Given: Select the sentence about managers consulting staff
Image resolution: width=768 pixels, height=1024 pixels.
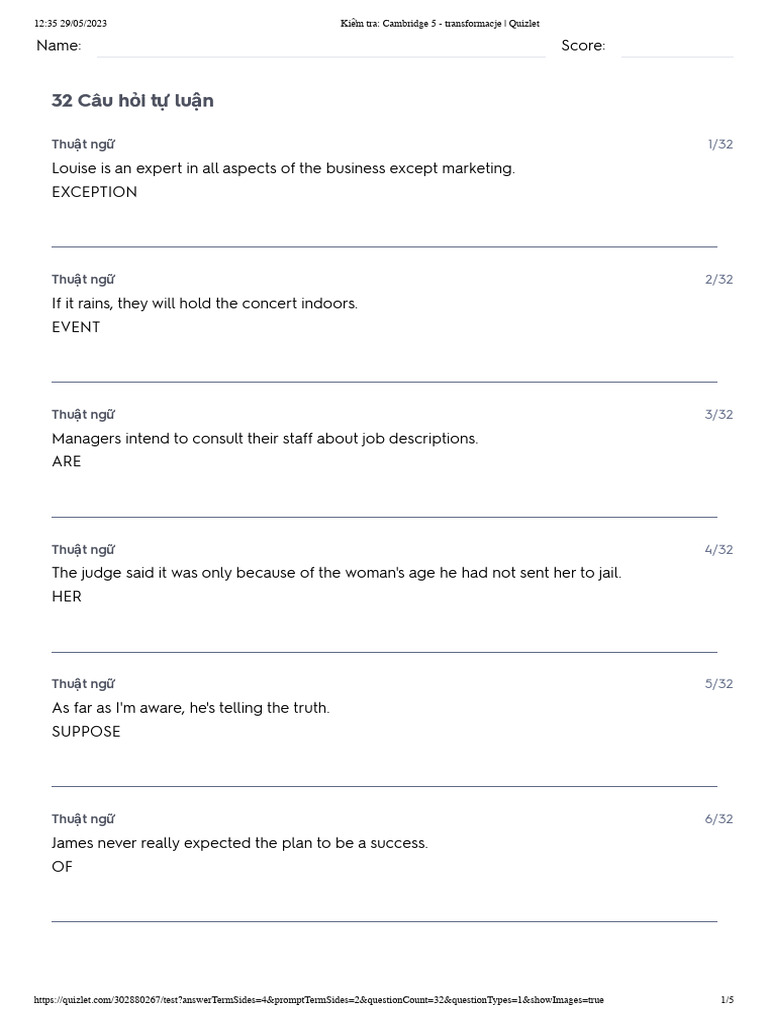Looking at the screenshot, I should click(265, 438).
